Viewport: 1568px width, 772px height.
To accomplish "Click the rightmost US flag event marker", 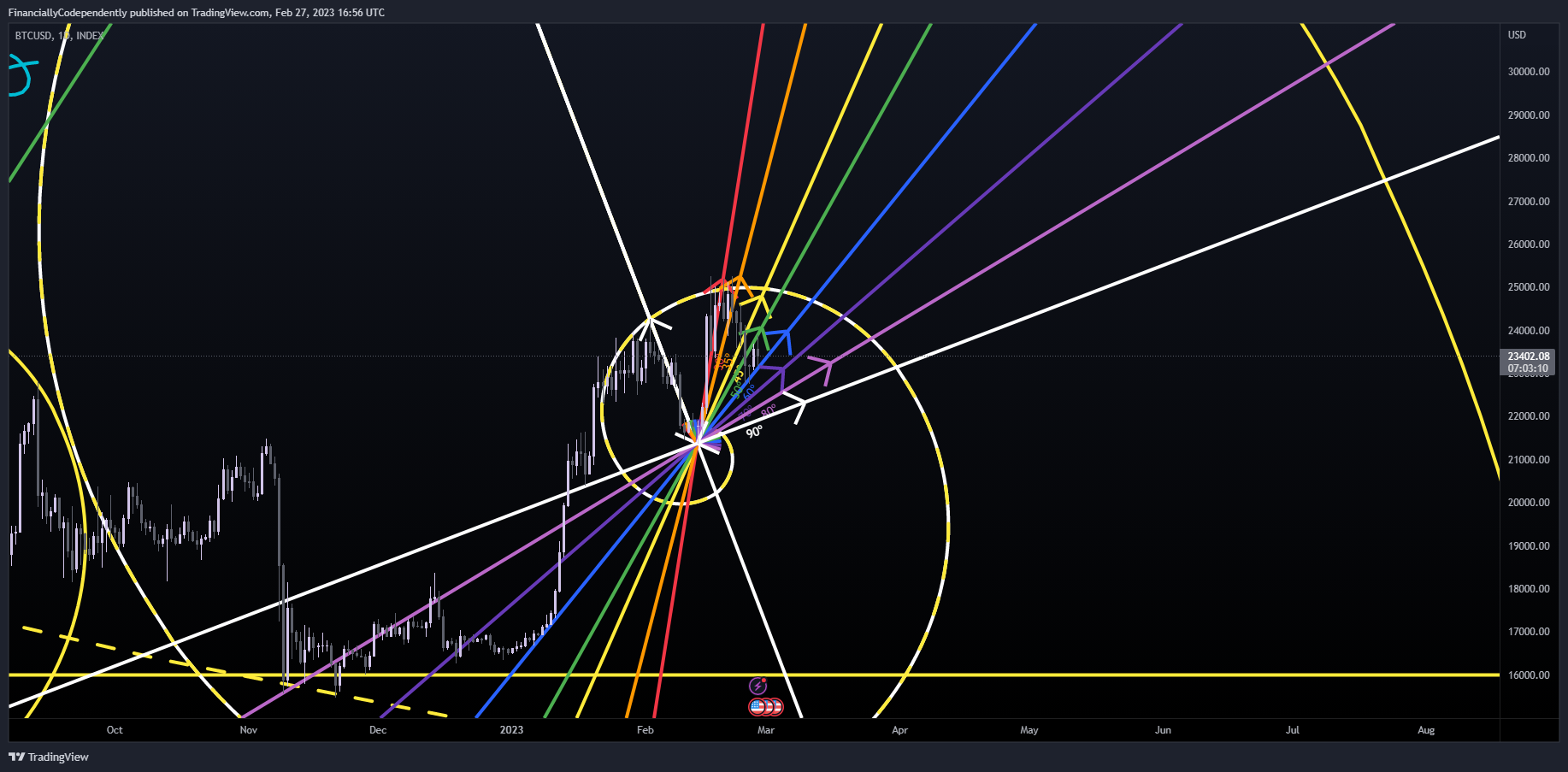I will click(x=775, y=707).
